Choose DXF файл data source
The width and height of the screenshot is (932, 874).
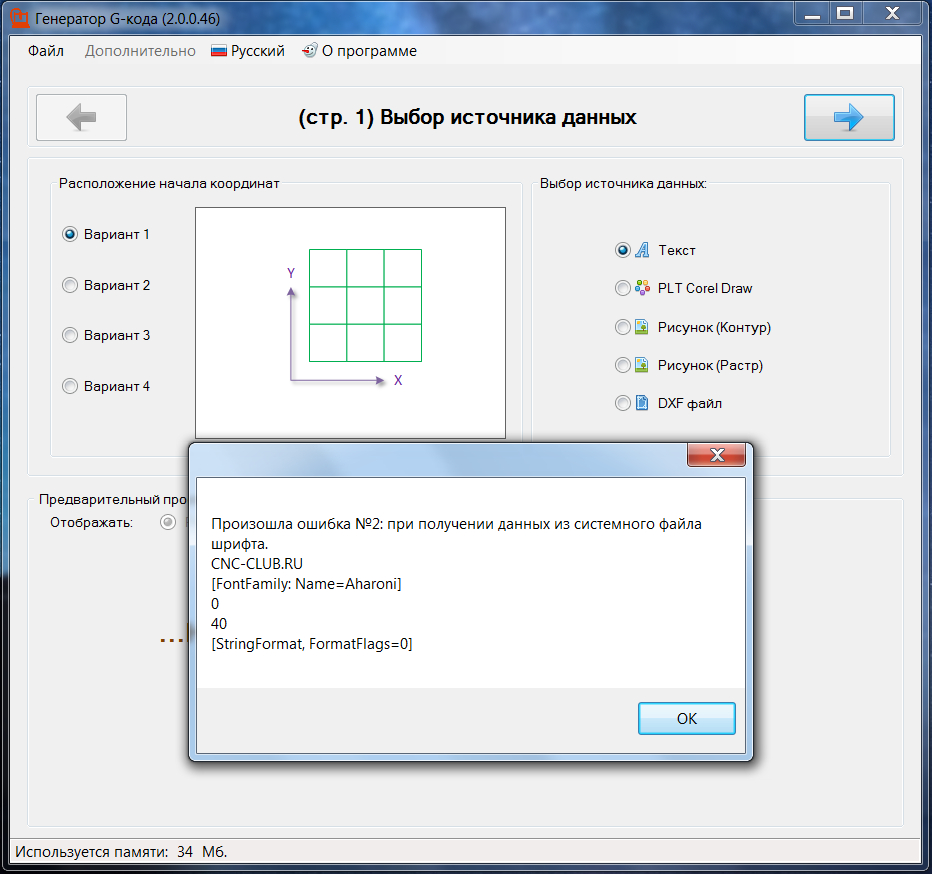[622, 403]
